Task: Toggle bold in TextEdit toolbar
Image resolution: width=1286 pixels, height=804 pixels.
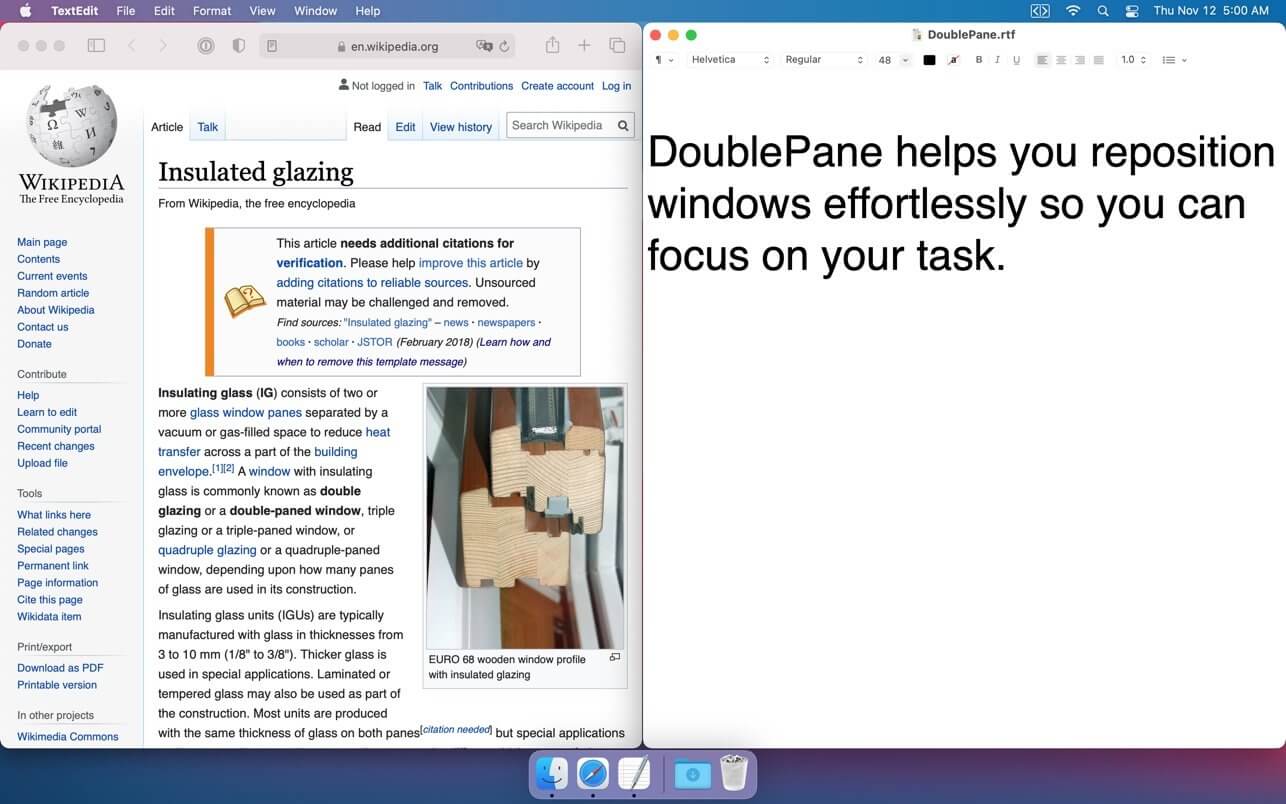Action: [x=979, y=60]
